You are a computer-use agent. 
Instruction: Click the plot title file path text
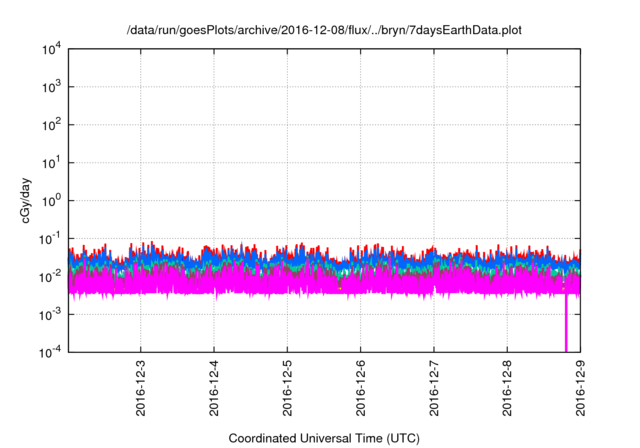324,31
